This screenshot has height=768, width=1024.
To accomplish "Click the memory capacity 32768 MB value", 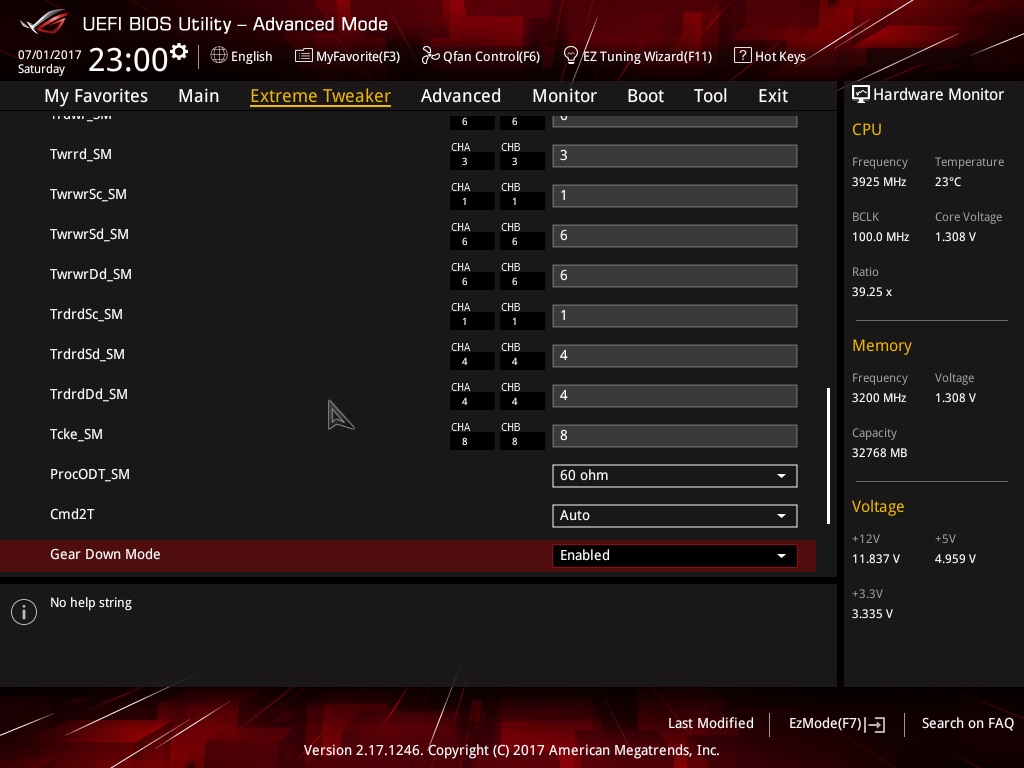I will pos(879,453).
